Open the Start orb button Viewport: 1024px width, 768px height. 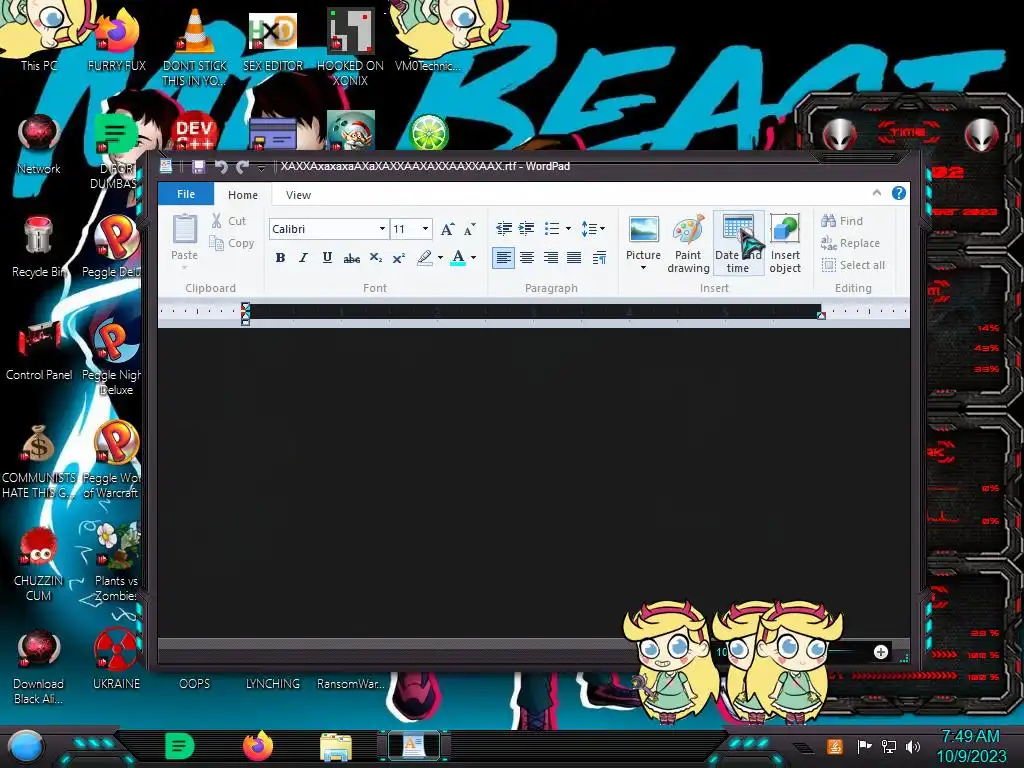point(25,747)
